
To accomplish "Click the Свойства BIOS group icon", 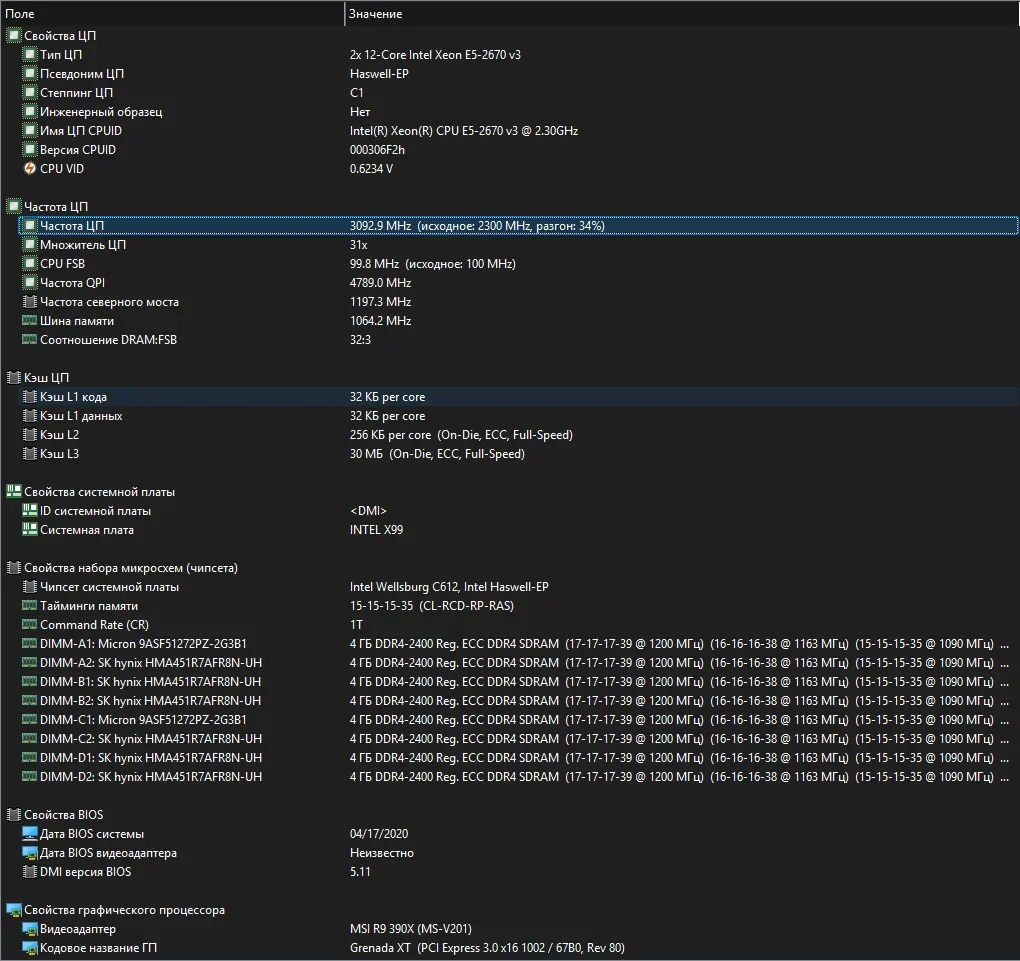I will coord(14,814).
